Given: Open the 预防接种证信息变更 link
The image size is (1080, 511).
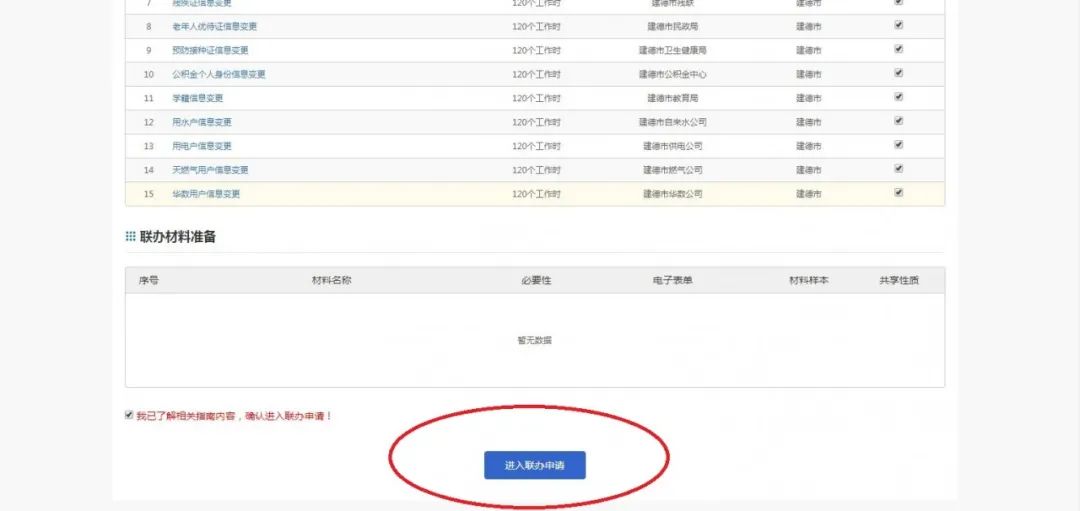Looking at the screenshot, I should [x=210, y=50].
